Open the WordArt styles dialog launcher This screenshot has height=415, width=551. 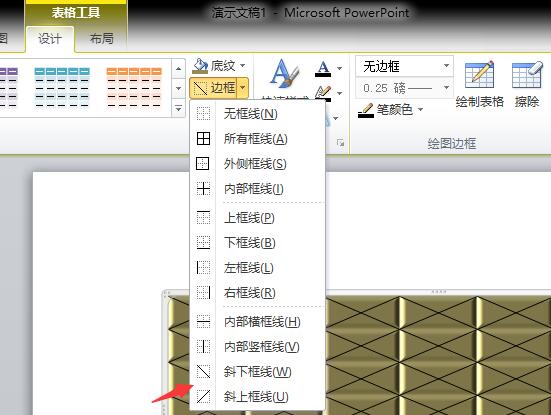pyautogui.click(x=340, y=143)
